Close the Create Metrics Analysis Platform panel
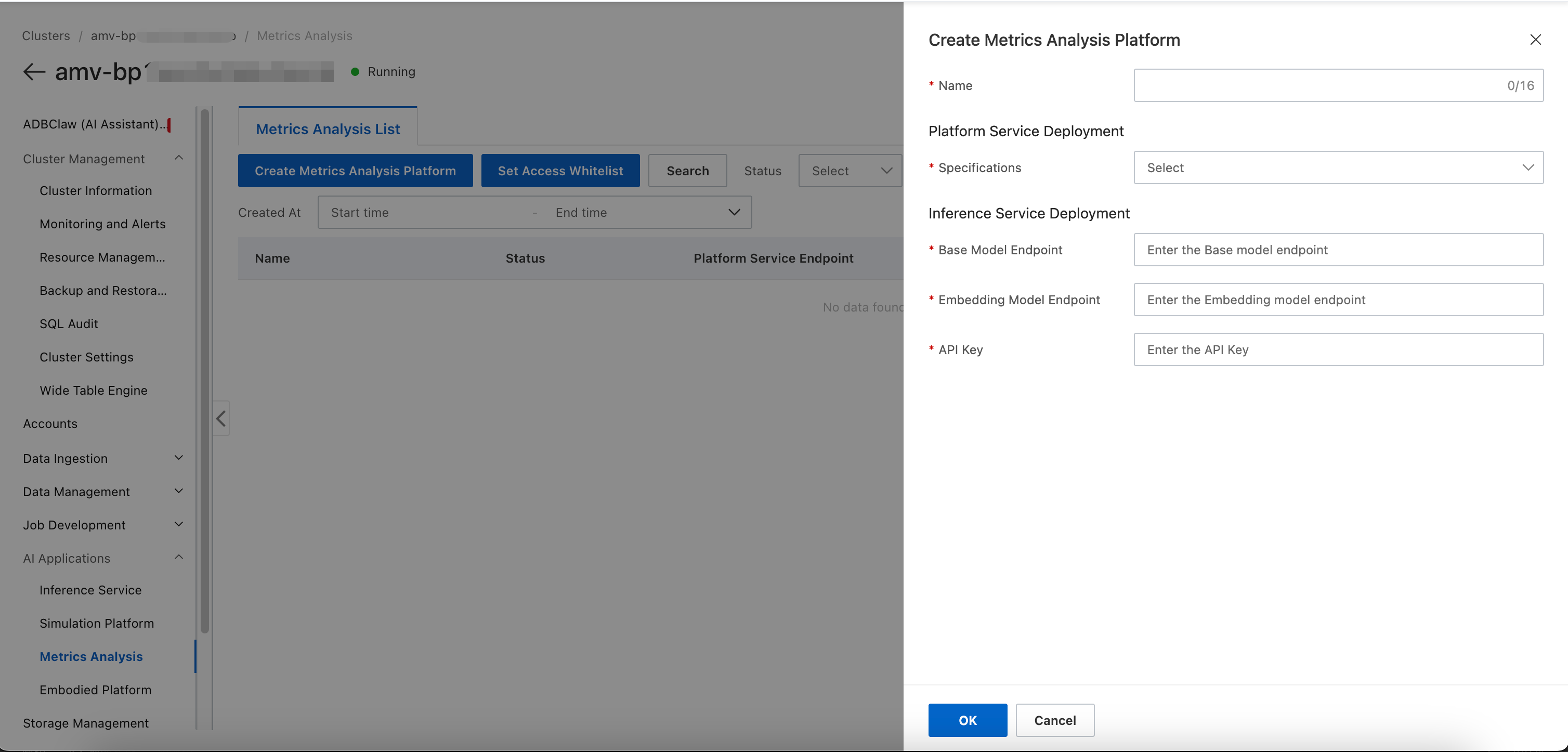This screenshot has height=752, width=1568. tap(1535, 40)
